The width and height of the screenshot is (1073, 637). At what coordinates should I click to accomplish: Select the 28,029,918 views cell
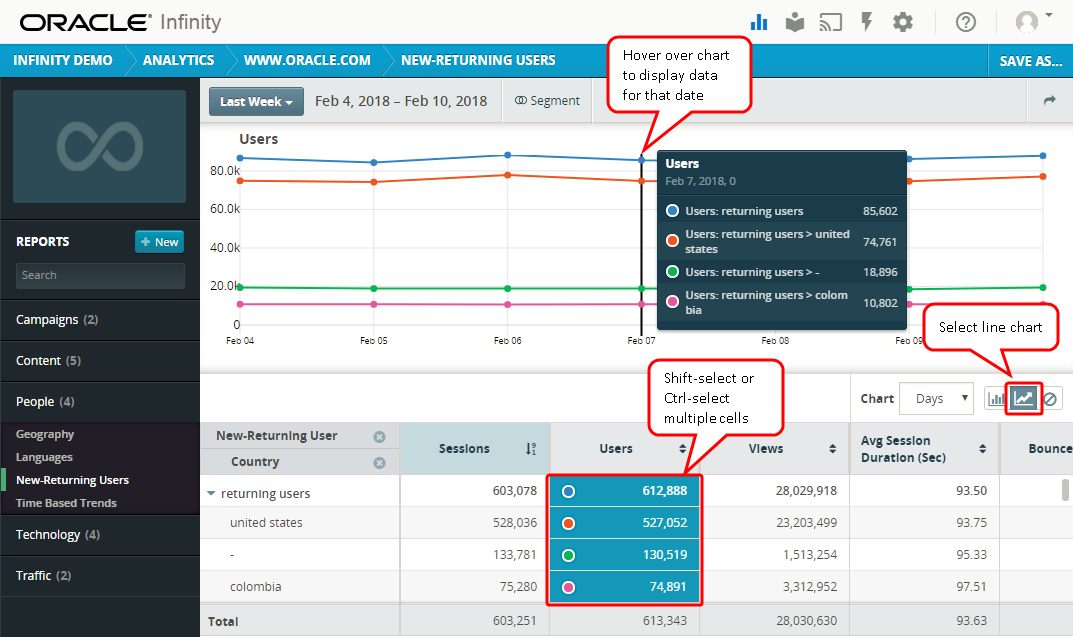774,491
